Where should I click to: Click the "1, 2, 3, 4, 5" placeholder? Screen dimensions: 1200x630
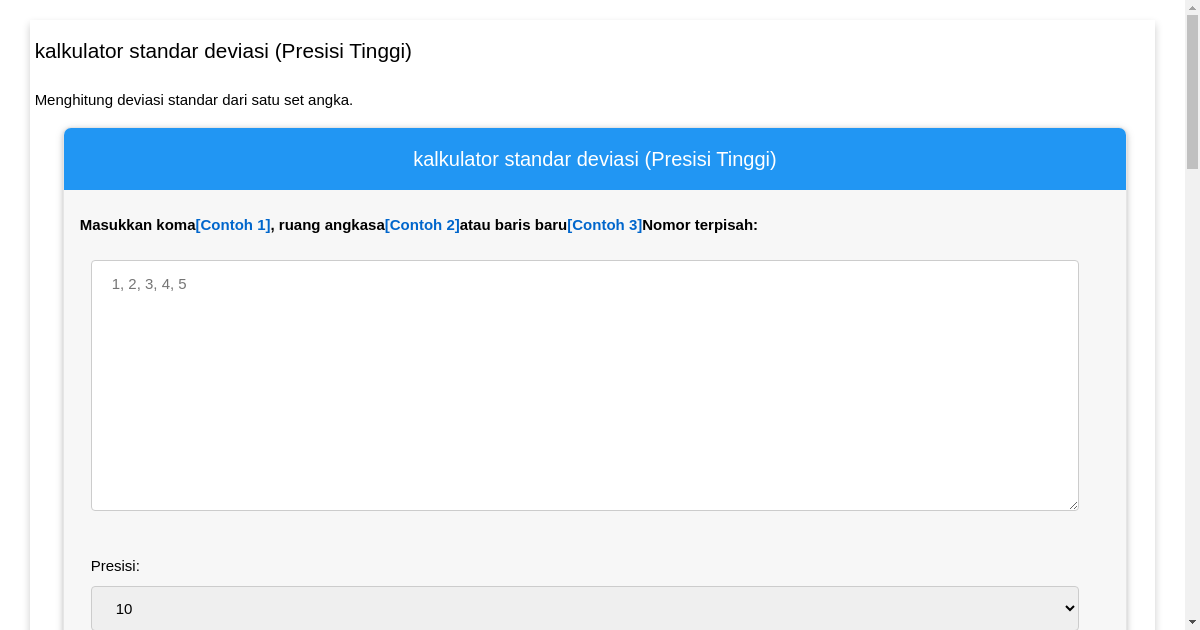pyautogui.click(x=149, y=284)
